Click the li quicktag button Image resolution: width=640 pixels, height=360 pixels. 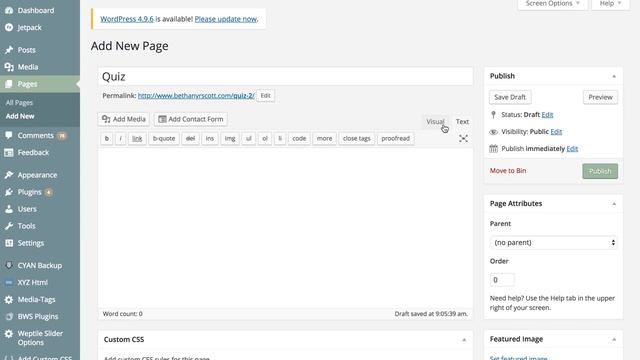[x=280, y=138]
